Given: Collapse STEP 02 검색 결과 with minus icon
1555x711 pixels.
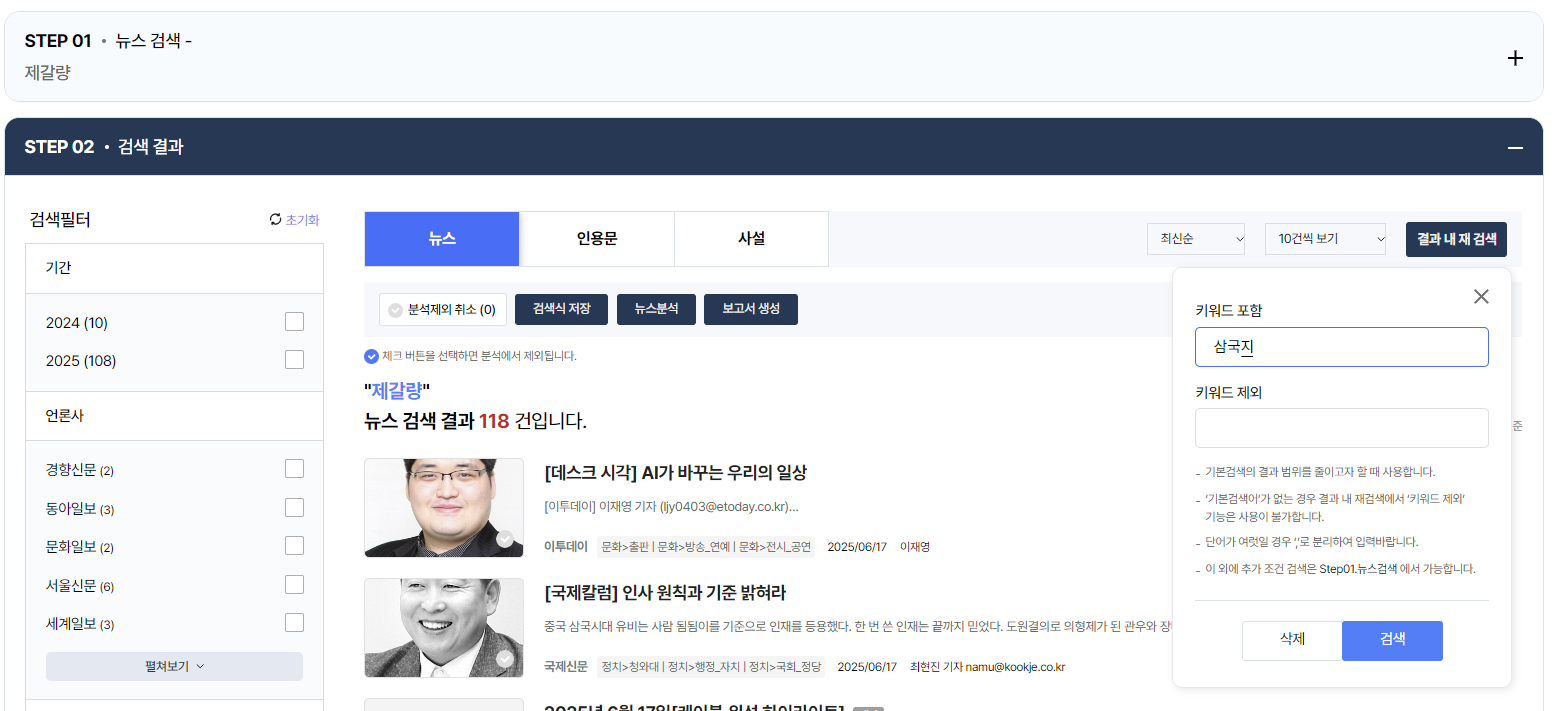Looking at the screenshot, I should click(1514, 146).
